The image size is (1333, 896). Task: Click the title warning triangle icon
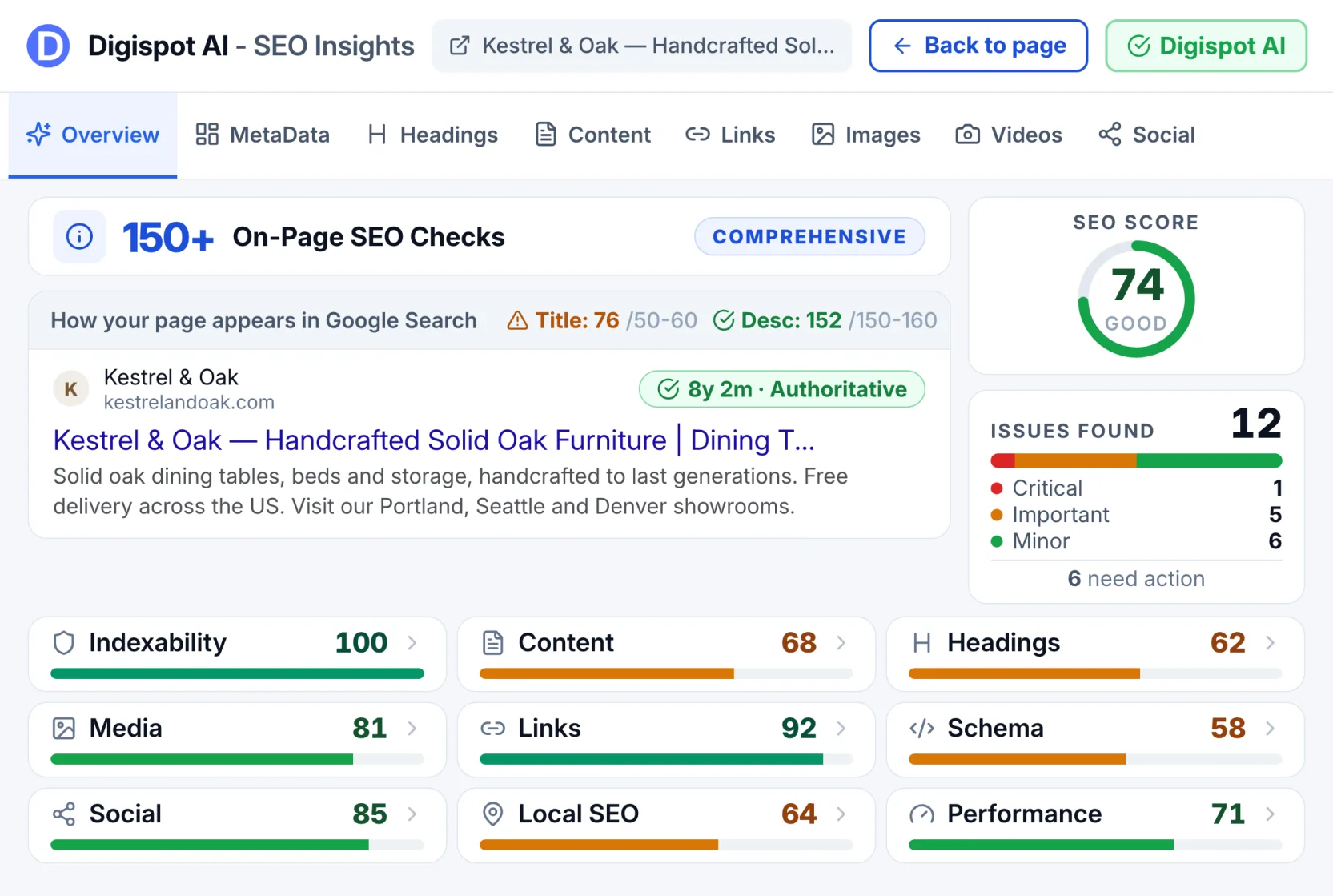517,320
